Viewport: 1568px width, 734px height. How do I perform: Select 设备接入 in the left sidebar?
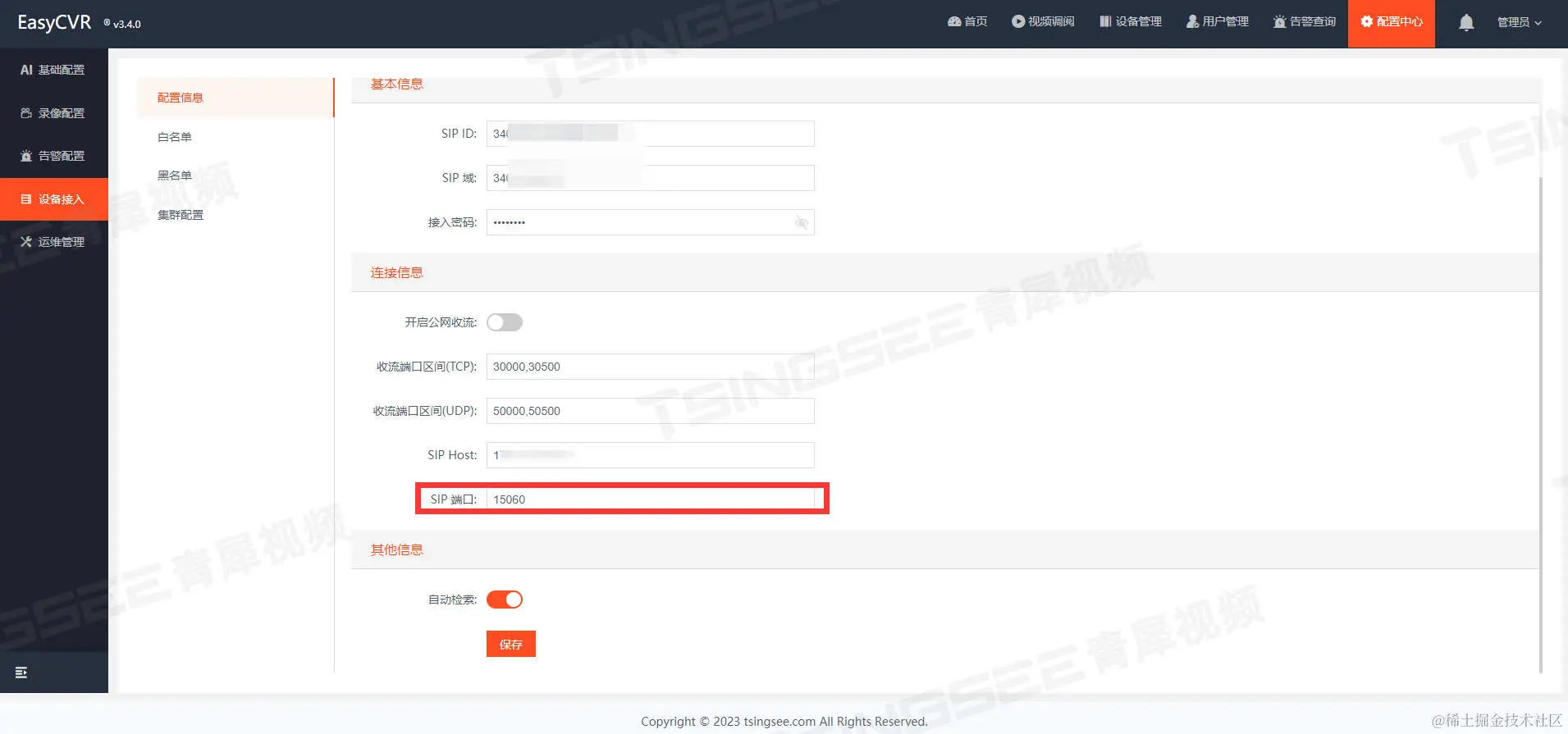pyautogui.click(x=54, y=199)
